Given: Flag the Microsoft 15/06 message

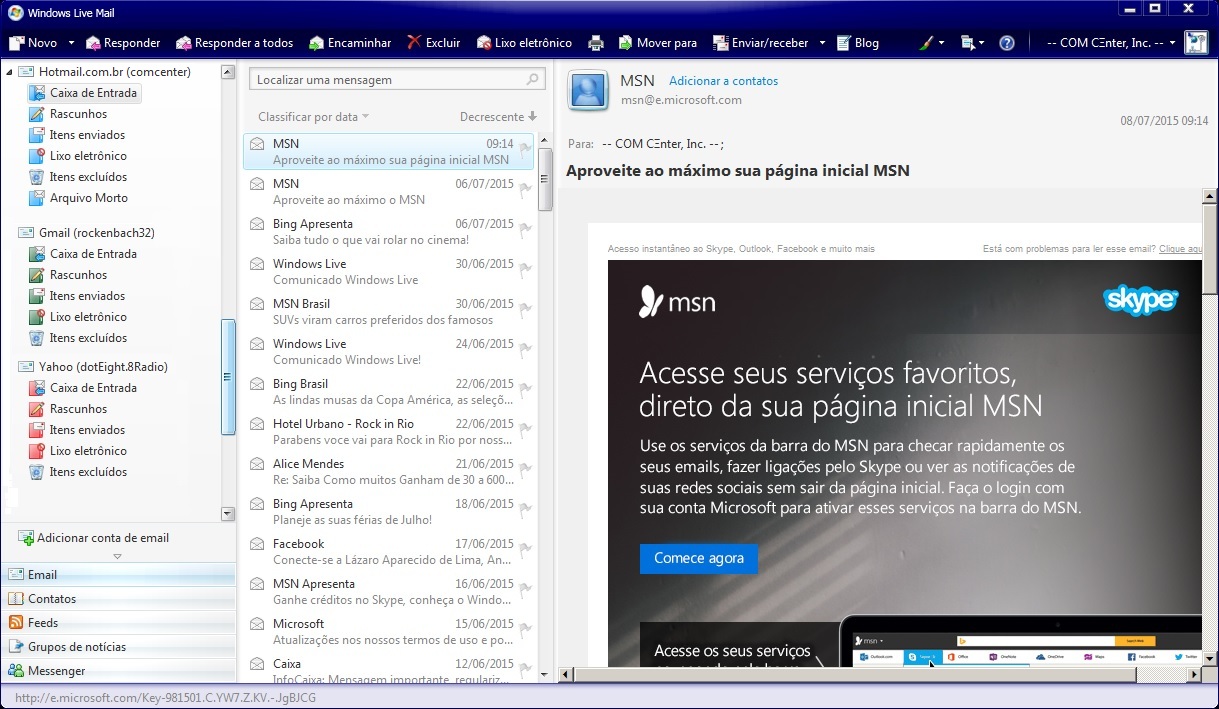Looking at the screenshot, I should (x=526, y=629).
